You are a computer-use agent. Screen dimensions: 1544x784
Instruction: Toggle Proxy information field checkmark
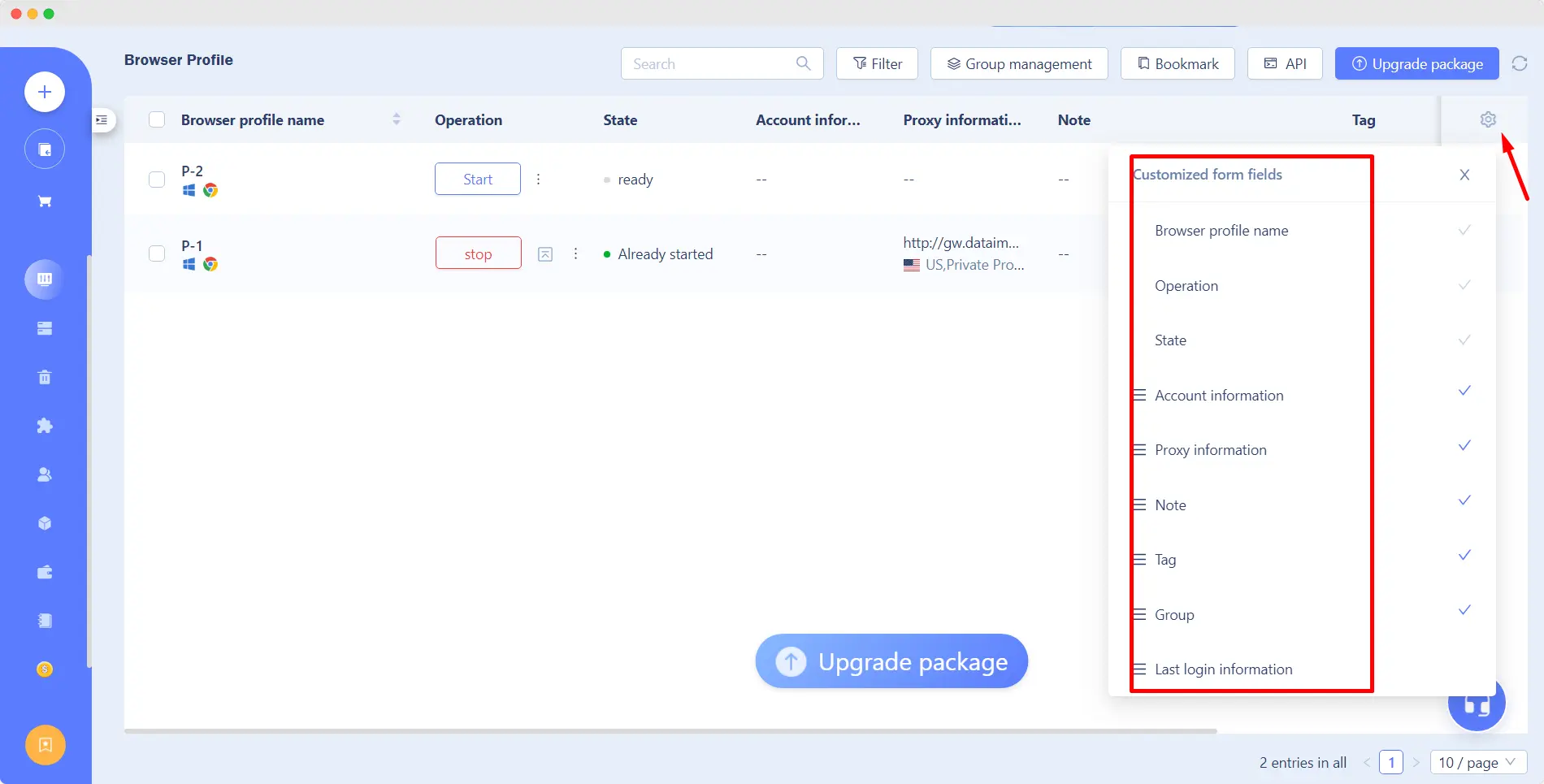1464,445
